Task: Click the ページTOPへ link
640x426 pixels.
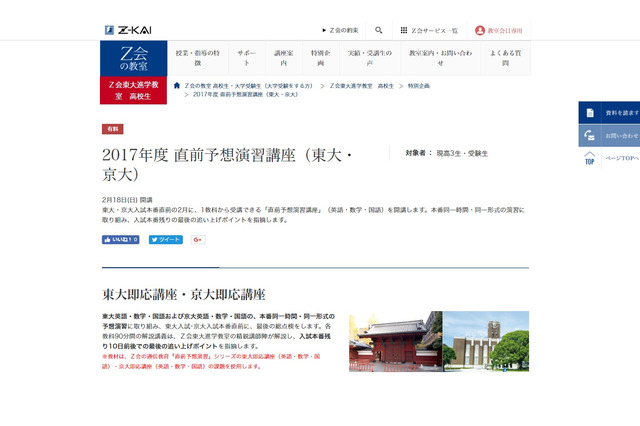Action: 622,158
